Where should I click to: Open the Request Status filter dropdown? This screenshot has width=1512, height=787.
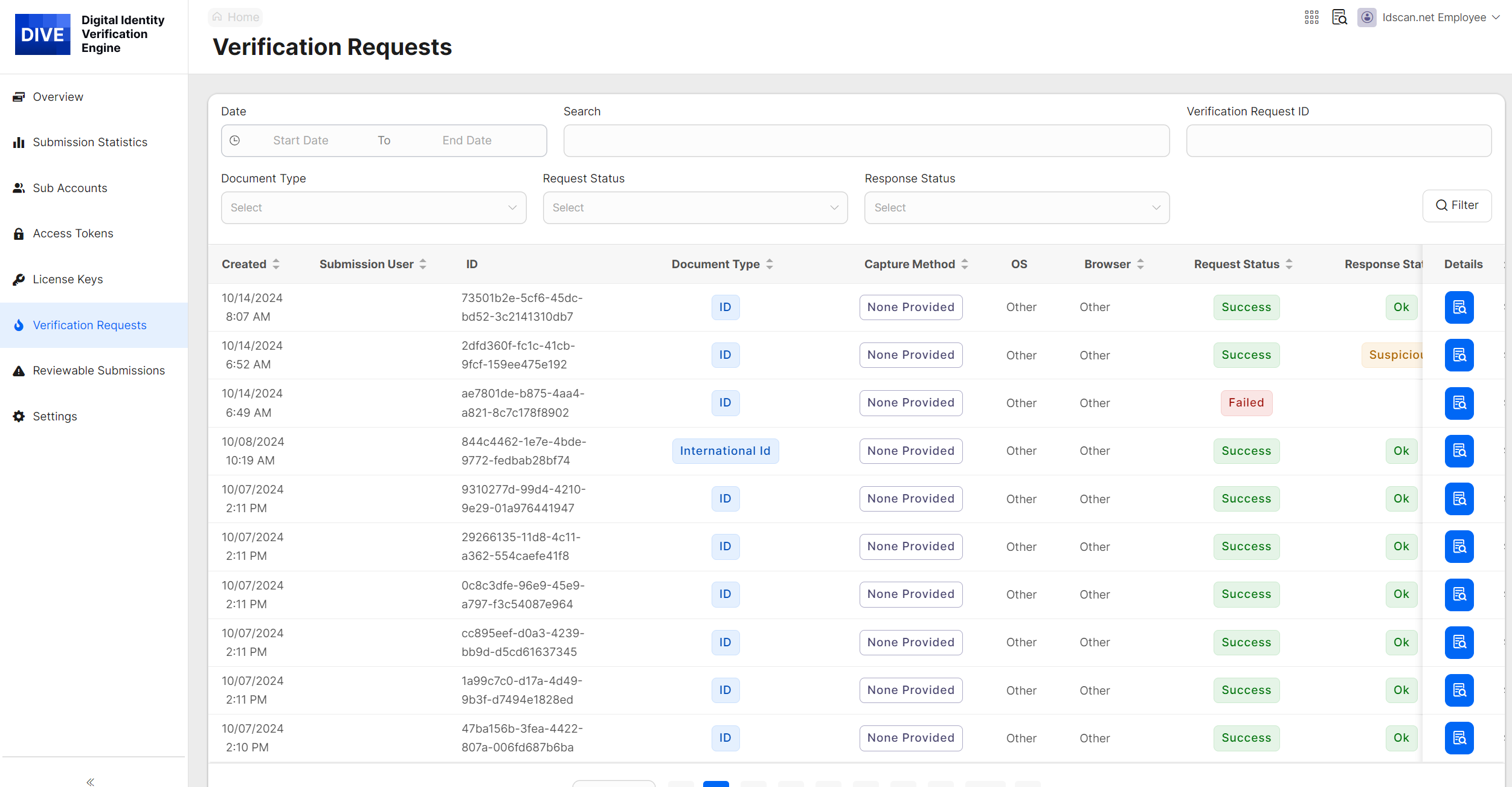coord(695,208)
